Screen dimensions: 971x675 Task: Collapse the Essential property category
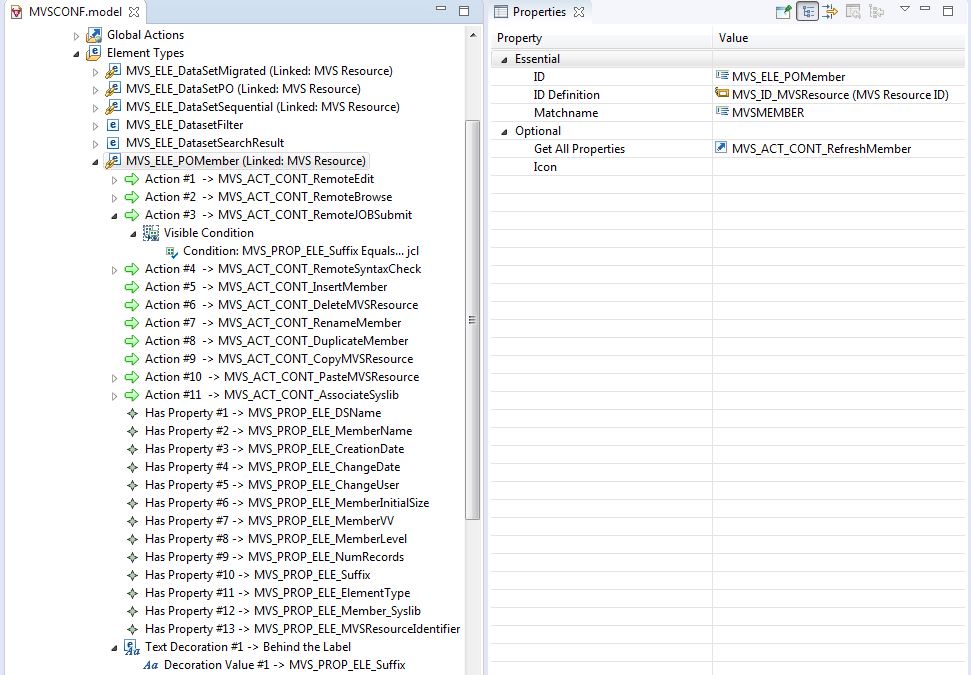point(505,59)
